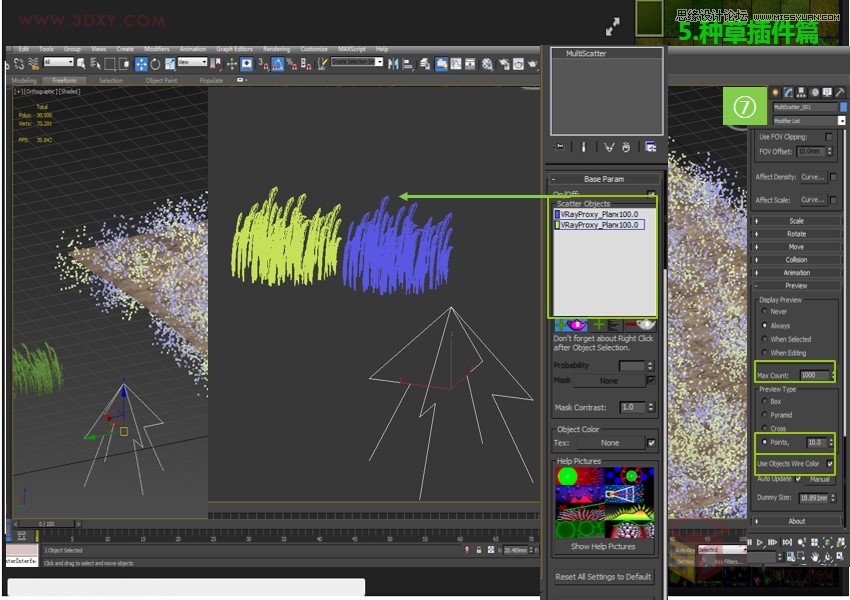Expand the Scale rollout
The width and height of the screenshot is (850, 600).
(796, 221)
